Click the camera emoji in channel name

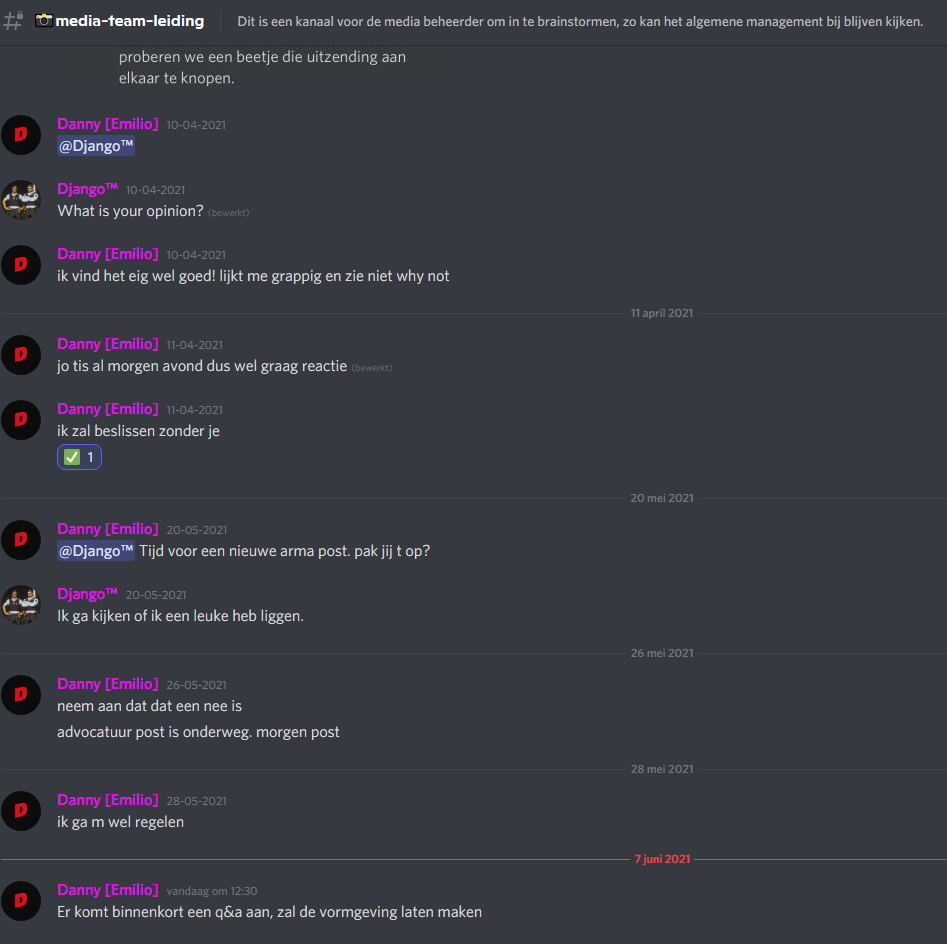tap(43, 21)
